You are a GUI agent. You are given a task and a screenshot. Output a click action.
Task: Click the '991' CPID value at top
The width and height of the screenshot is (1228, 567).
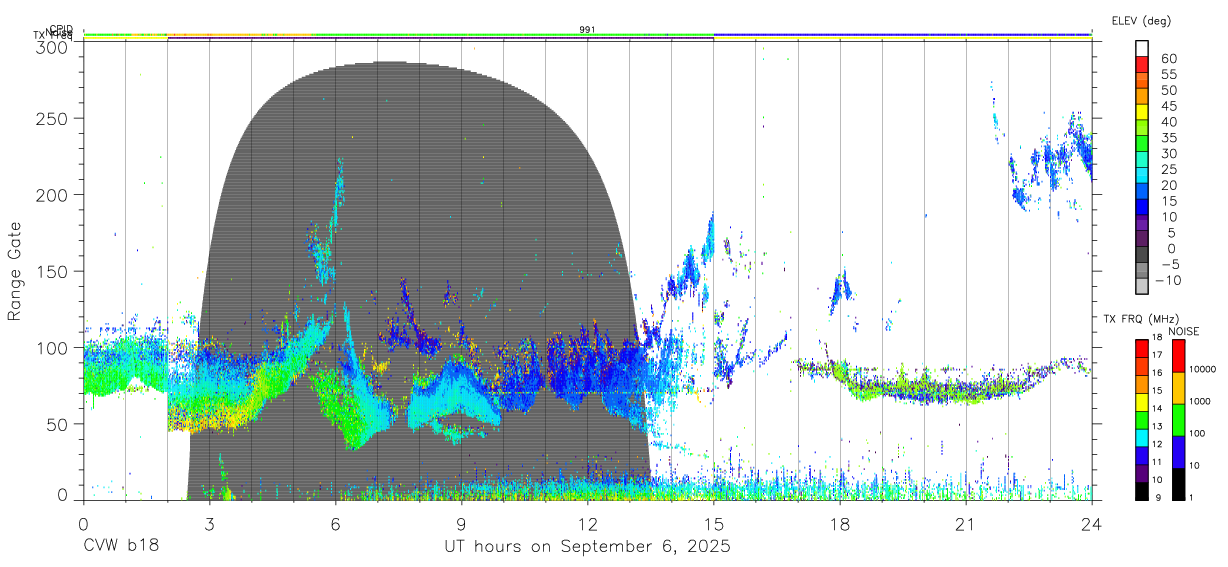click(x=588, y=30)
